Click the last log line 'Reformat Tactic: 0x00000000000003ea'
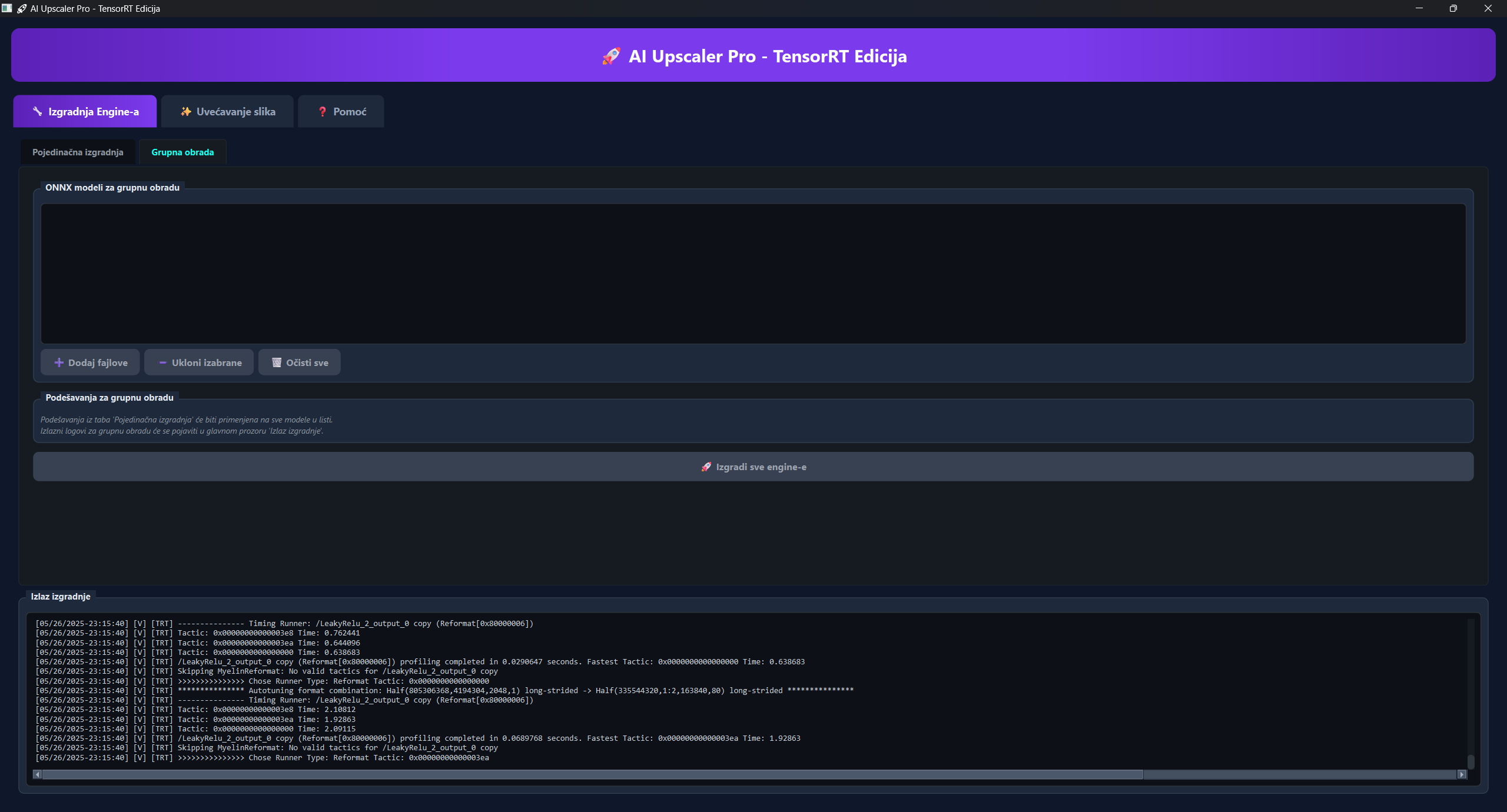 (x=262, y=758)
